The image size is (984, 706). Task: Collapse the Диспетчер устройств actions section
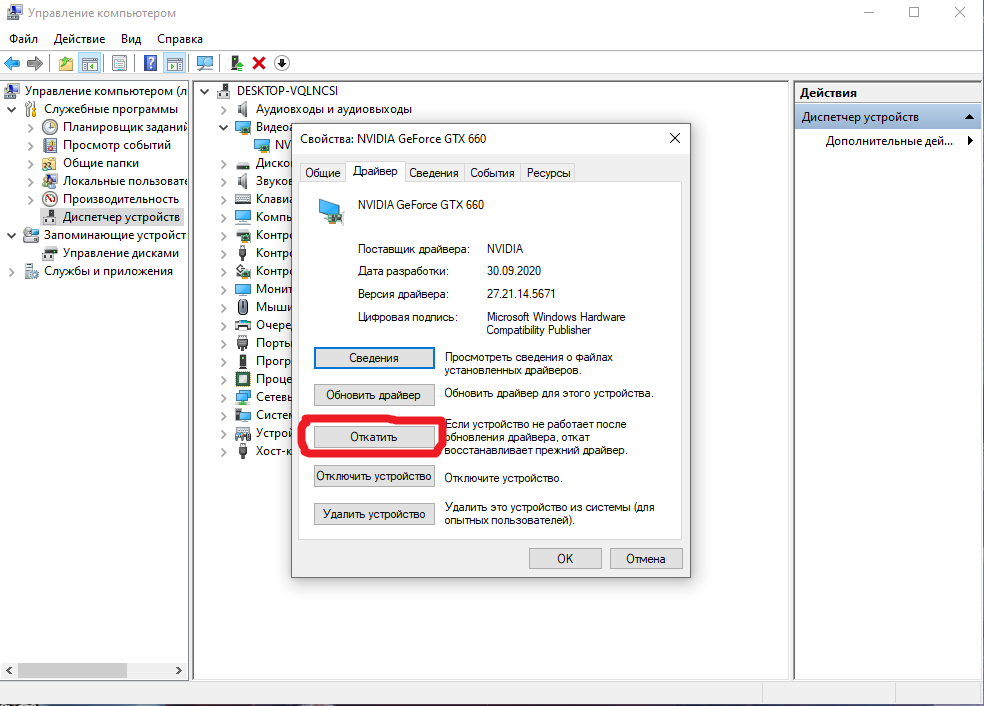click(969, 117)
